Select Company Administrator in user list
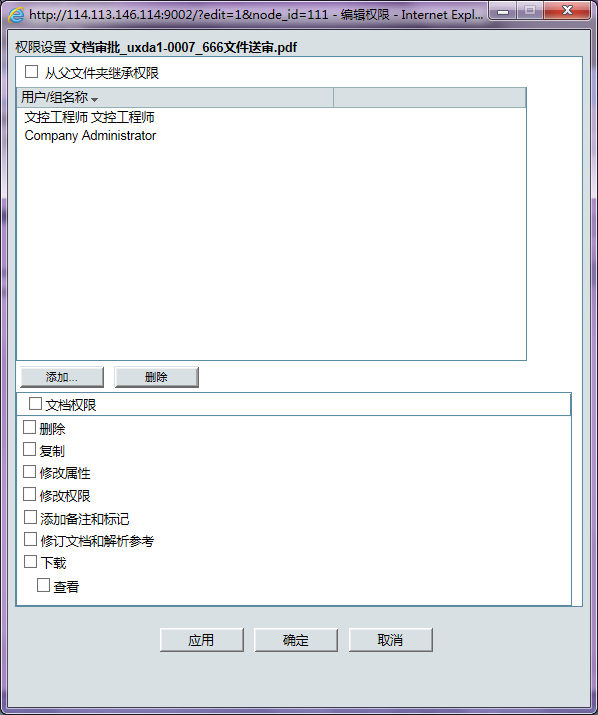Viewport: 598px width, 715px height. [90, 135]
